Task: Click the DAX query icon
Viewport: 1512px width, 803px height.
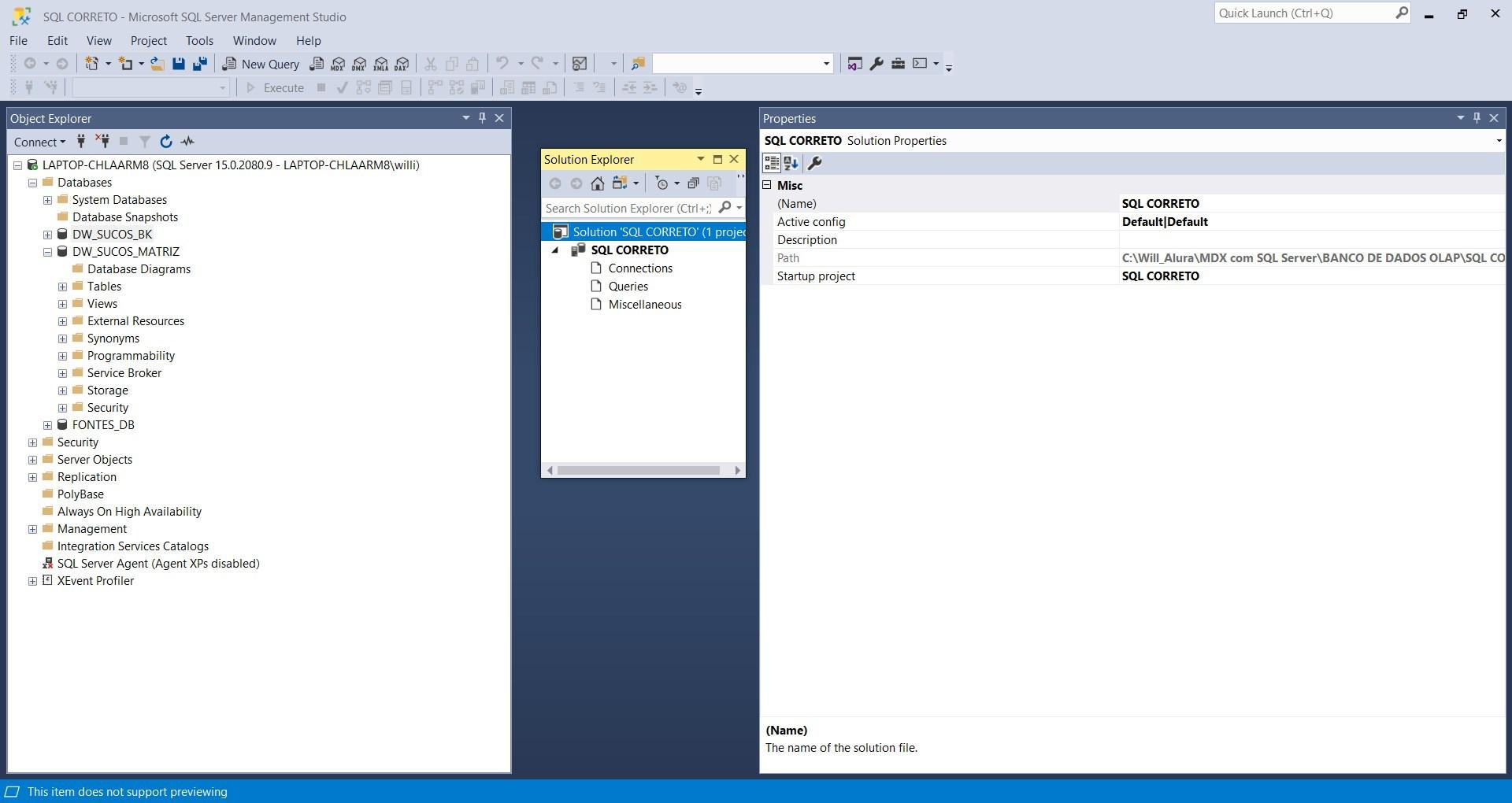Action: [x=402, y=64]
